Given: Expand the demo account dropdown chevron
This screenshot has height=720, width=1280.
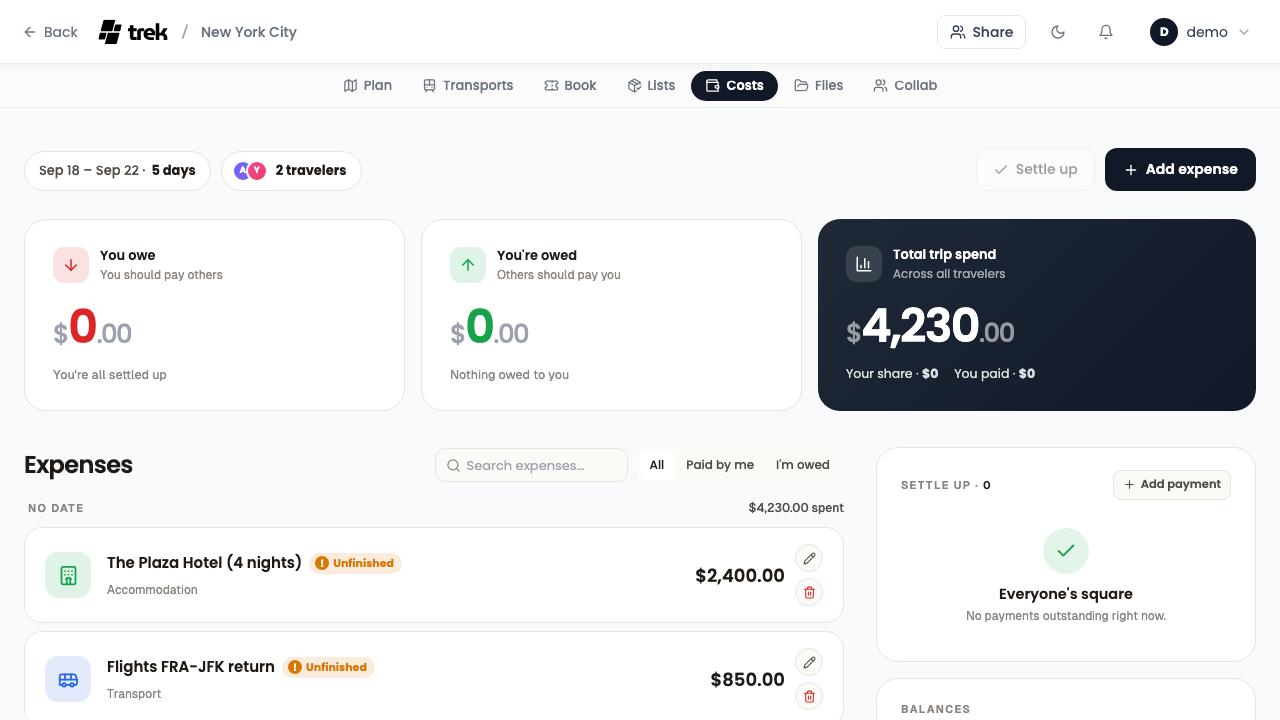Looking at the screenshot, I should click(x=1244, y=32).
